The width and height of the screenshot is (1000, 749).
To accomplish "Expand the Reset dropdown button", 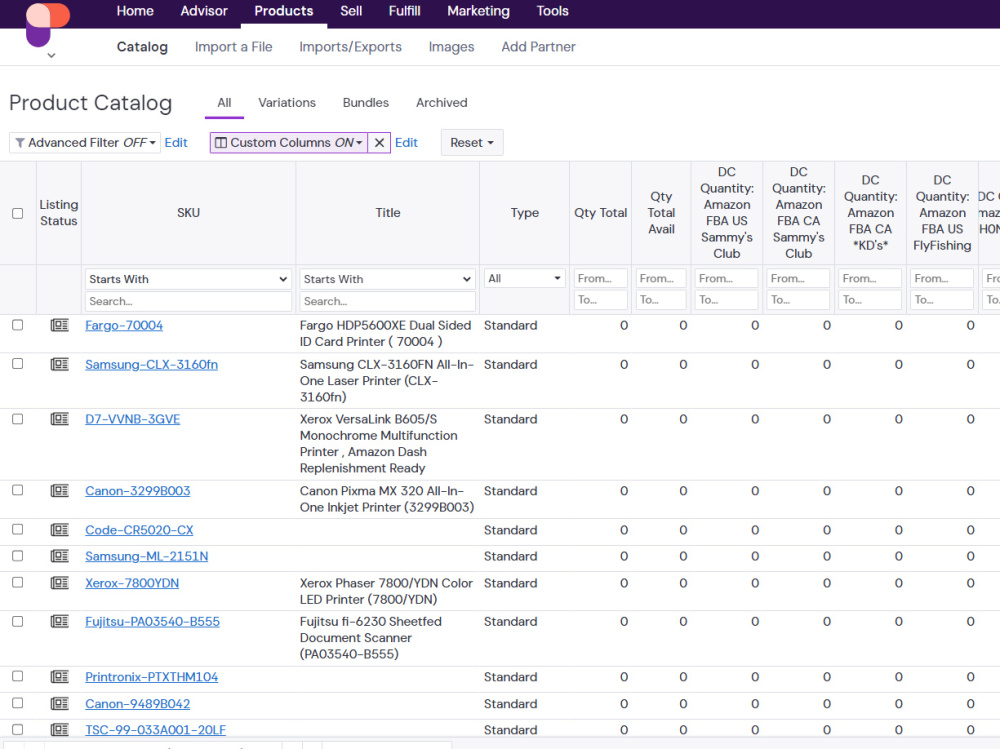I will 472,143.
